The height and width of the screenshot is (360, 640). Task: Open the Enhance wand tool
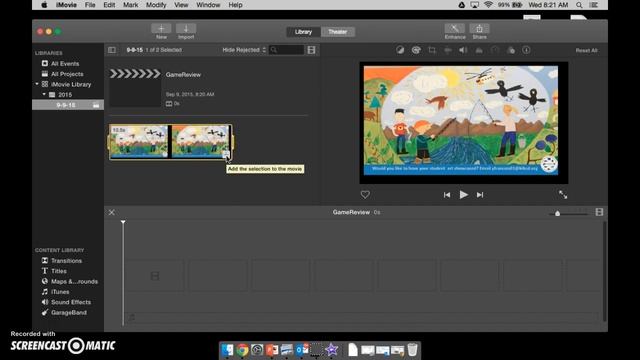coord(454,29)
